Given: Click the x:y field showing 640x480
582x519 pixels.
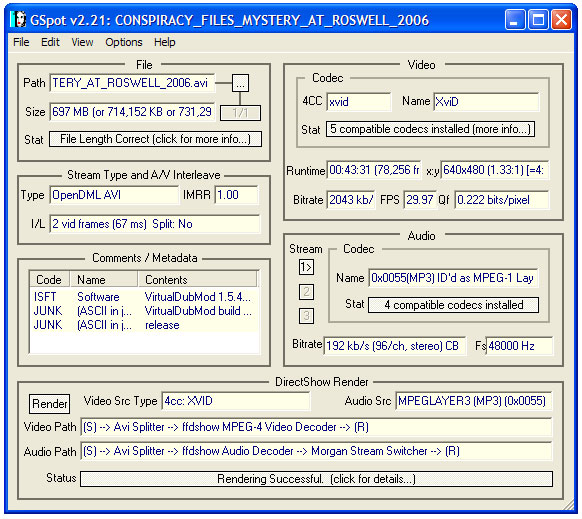Looking at the screenshot, I should pos(494,170).
